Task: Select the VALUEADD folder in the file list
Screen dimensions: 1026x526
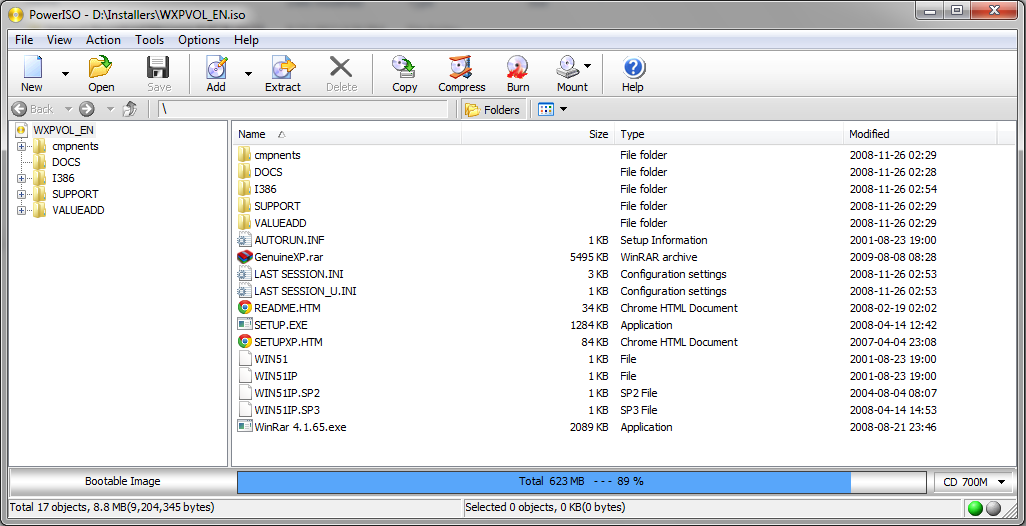Action: click(x=280, y=223)
